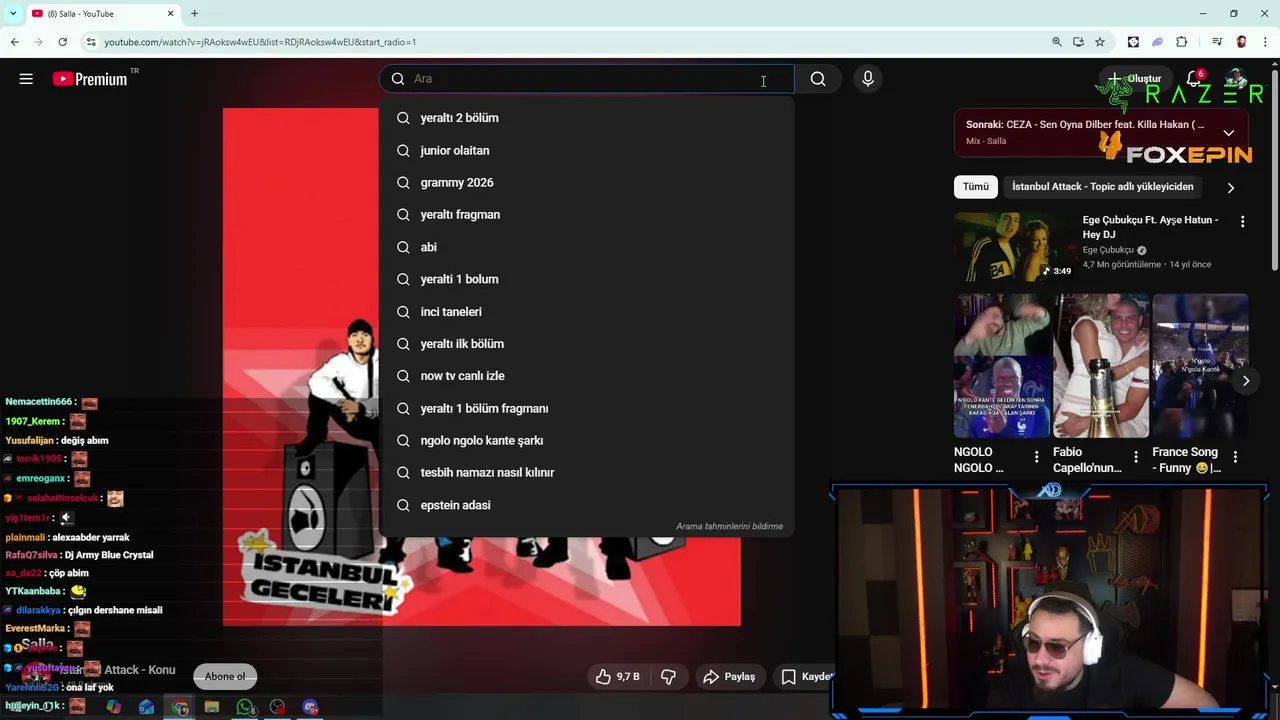Image resolution: width=1280 pixels, height=720 pixels.
Task: Go back using the browser back arrow
Action: tap(14, 42)
